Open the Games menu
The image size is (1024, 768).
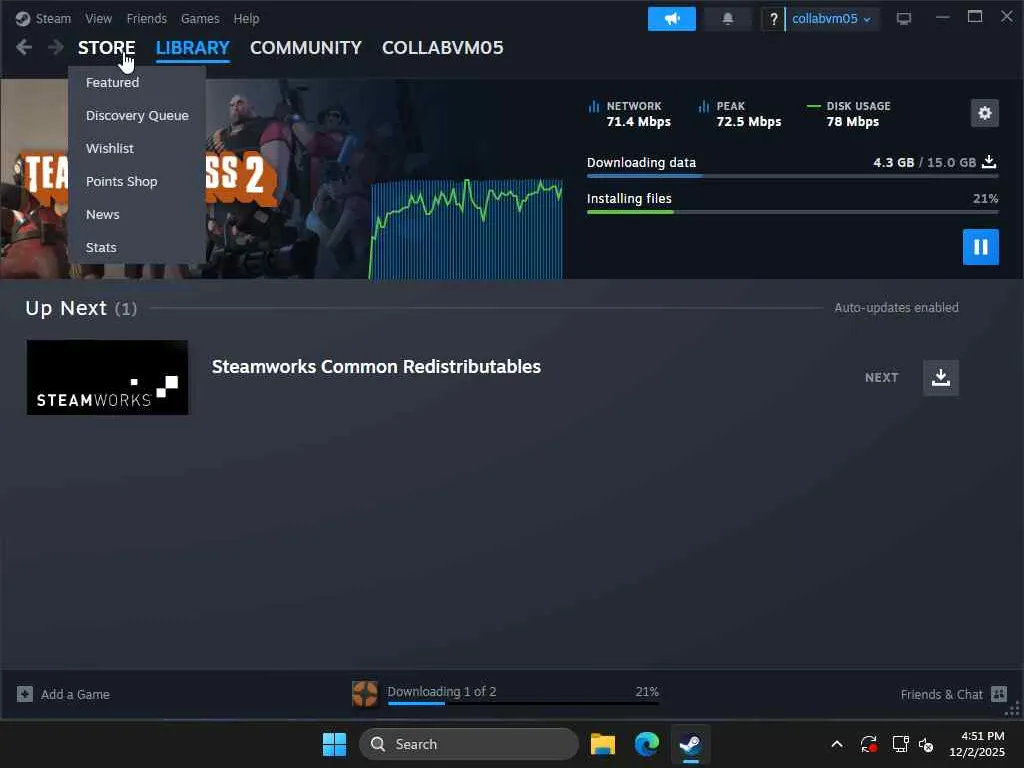200,18
